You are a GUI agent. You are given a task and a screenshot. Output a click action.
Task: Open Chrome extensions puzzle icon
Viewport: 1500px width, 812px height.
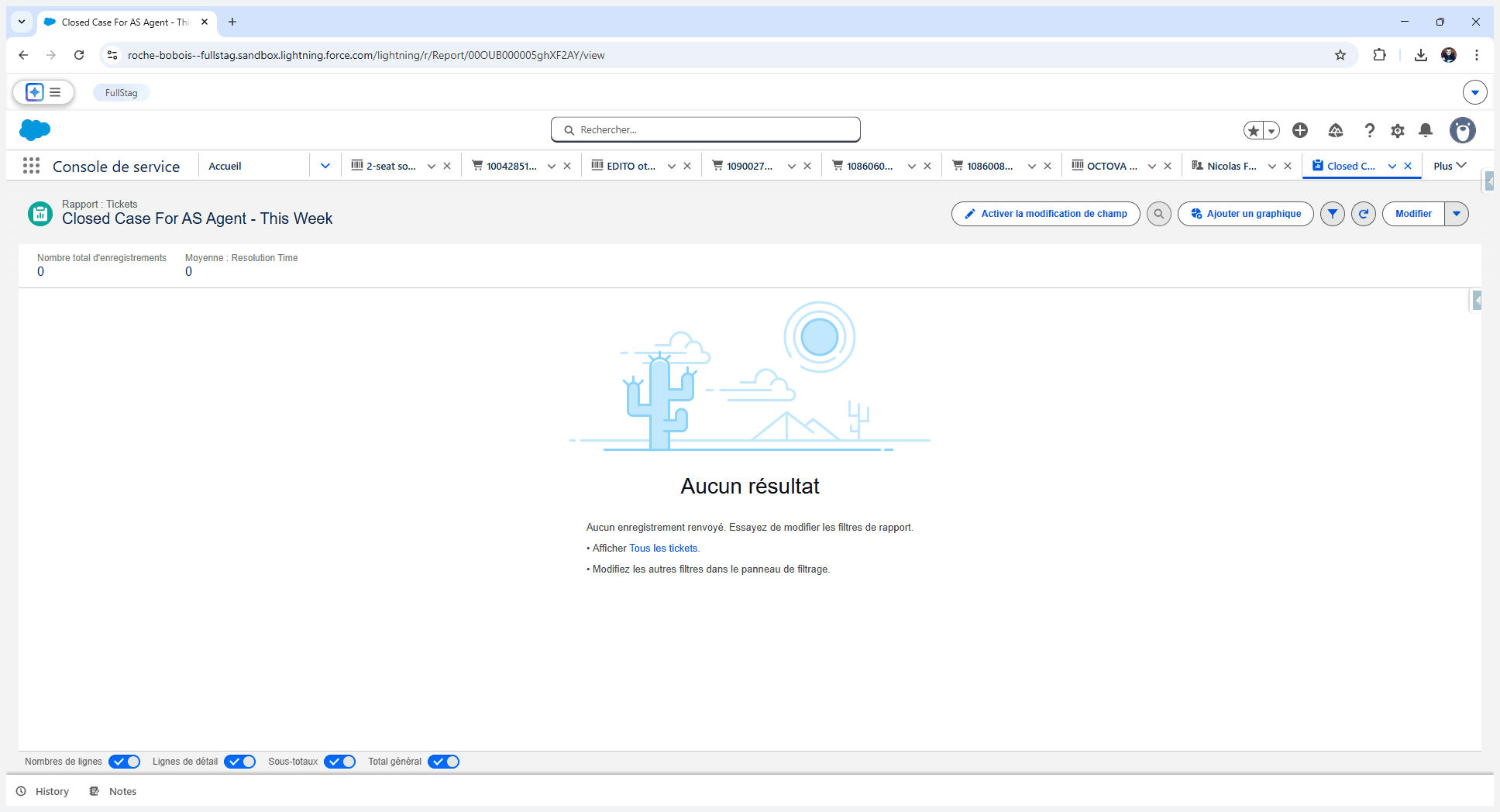tap(1380, 55)
